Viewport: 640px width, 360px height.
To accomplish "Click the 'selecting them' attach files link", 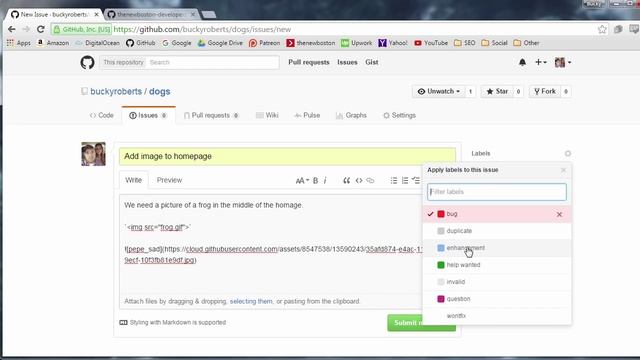I will coord(251,301).
